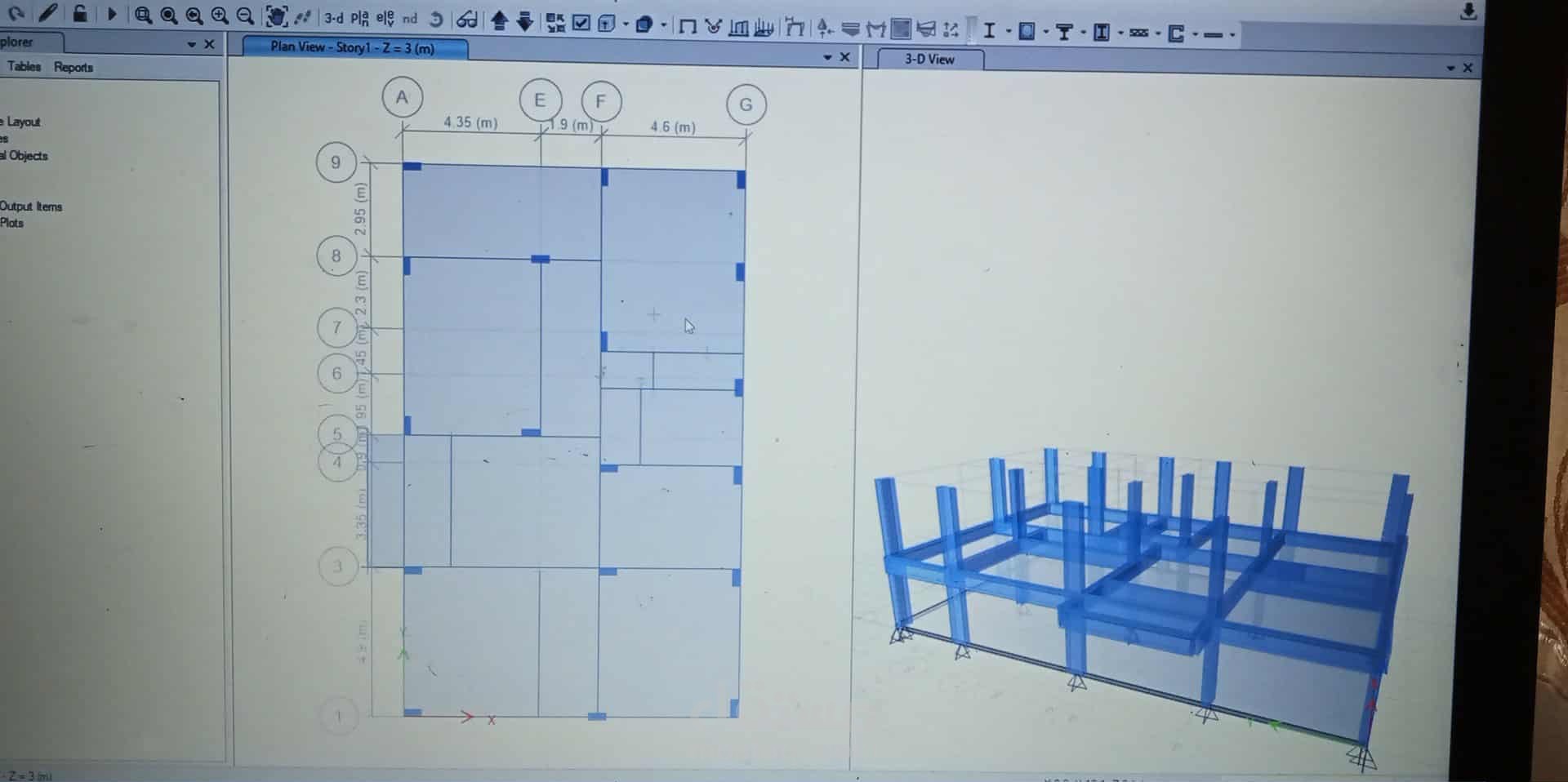This screenshot has width=1568, height=782.
Task: Open dropdown beside composite column icon
Action: click(x=1120, y=33)
